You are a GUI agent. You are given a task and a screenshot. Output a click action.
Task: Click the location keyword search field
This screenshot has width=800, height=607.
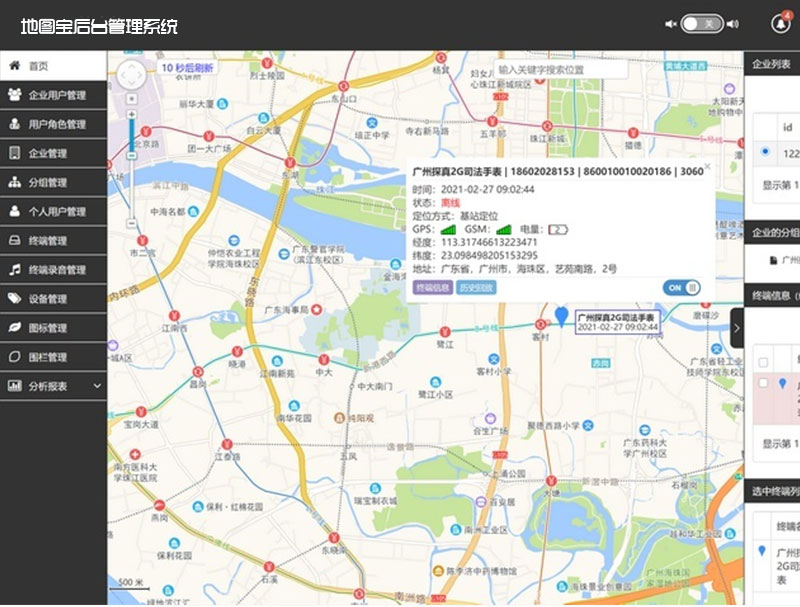pos(560,69)
